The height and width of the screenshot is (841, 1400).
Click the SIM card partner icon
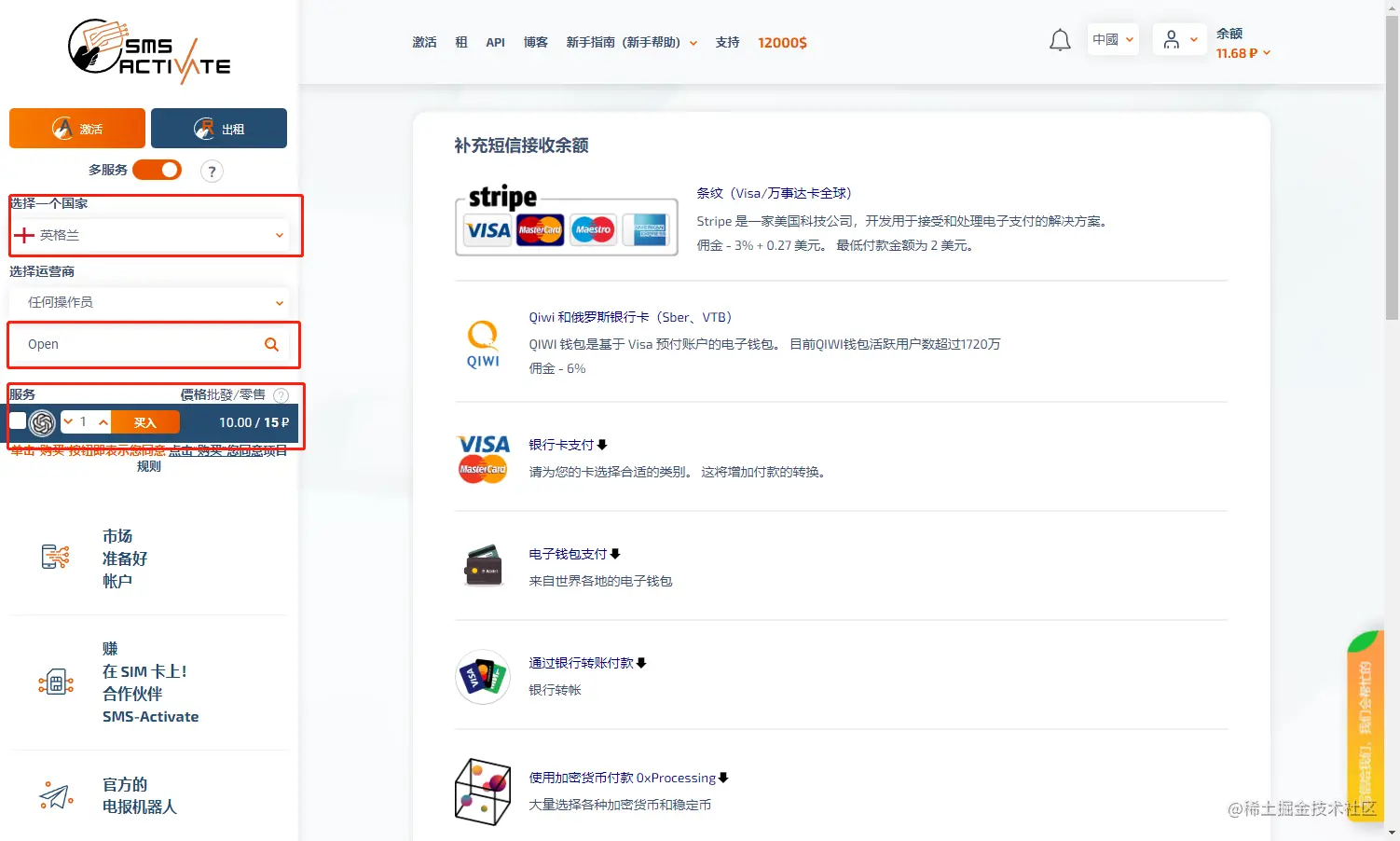pyautogui.click(x=56, y=682)
